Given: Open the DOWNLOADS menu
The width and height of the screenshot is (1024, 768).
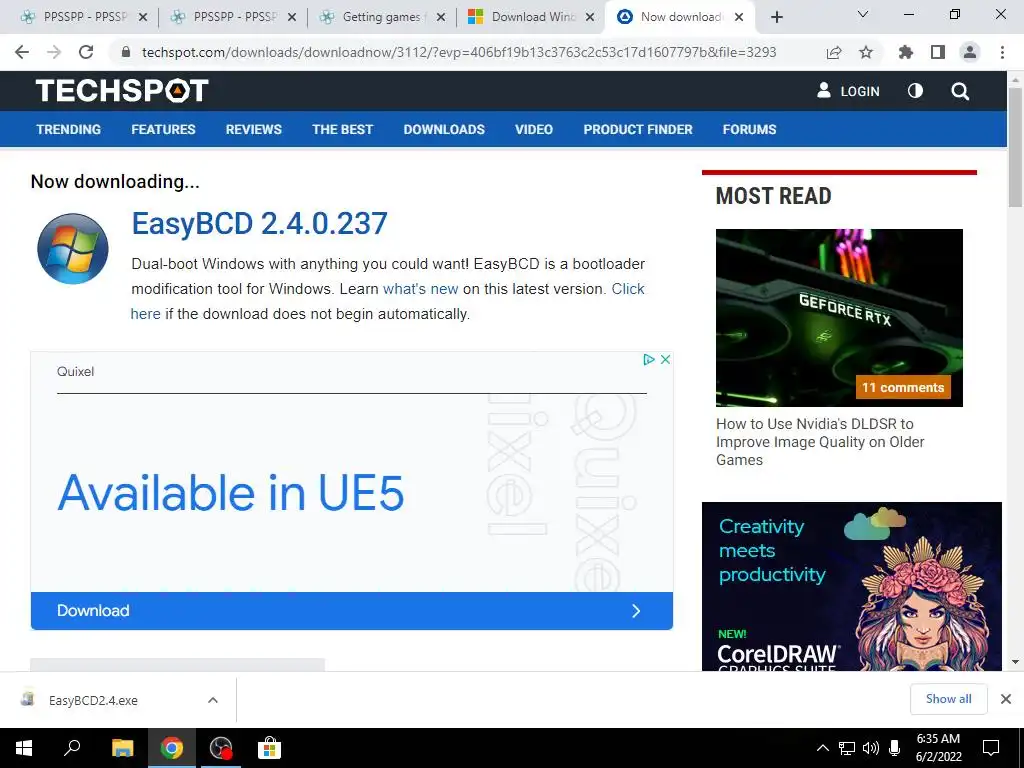Looking at the screenshot, I should pos(444,129).
